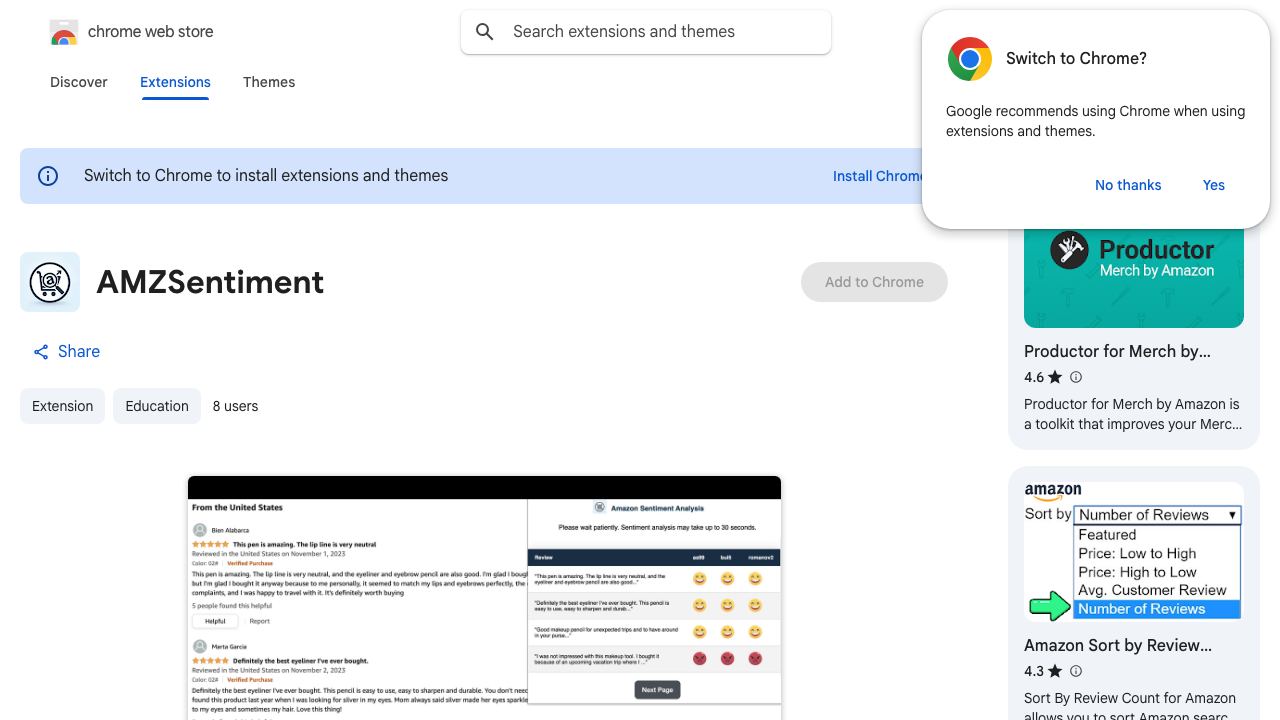Click the Chrome Web Store logo icon

[64, 32]
